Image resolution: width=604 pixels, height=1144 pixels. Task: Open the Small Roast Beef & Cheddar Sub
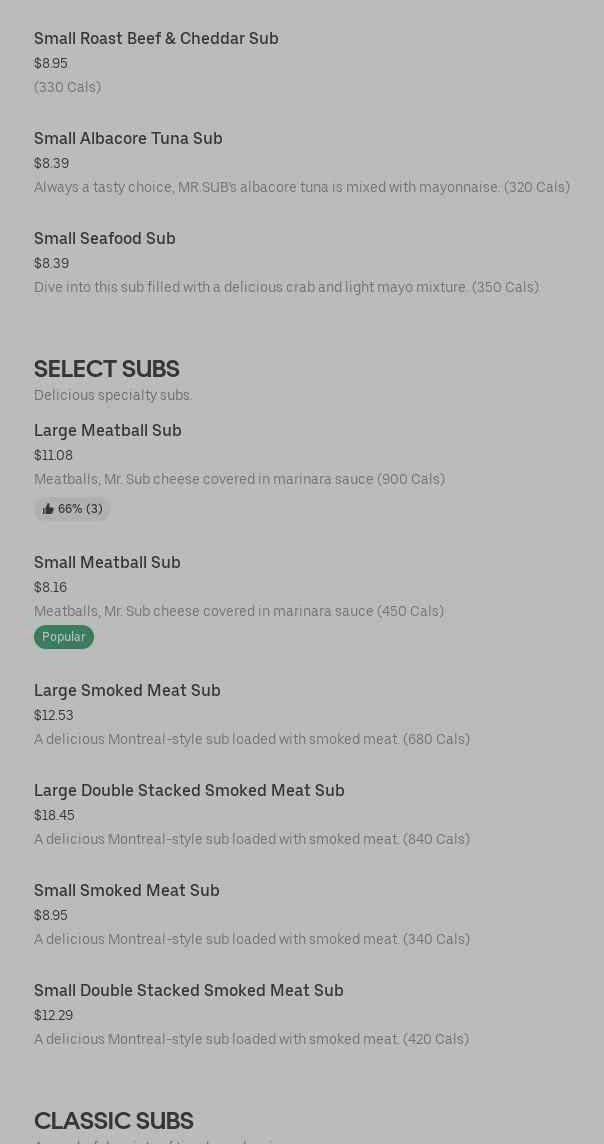pos(156,39)
